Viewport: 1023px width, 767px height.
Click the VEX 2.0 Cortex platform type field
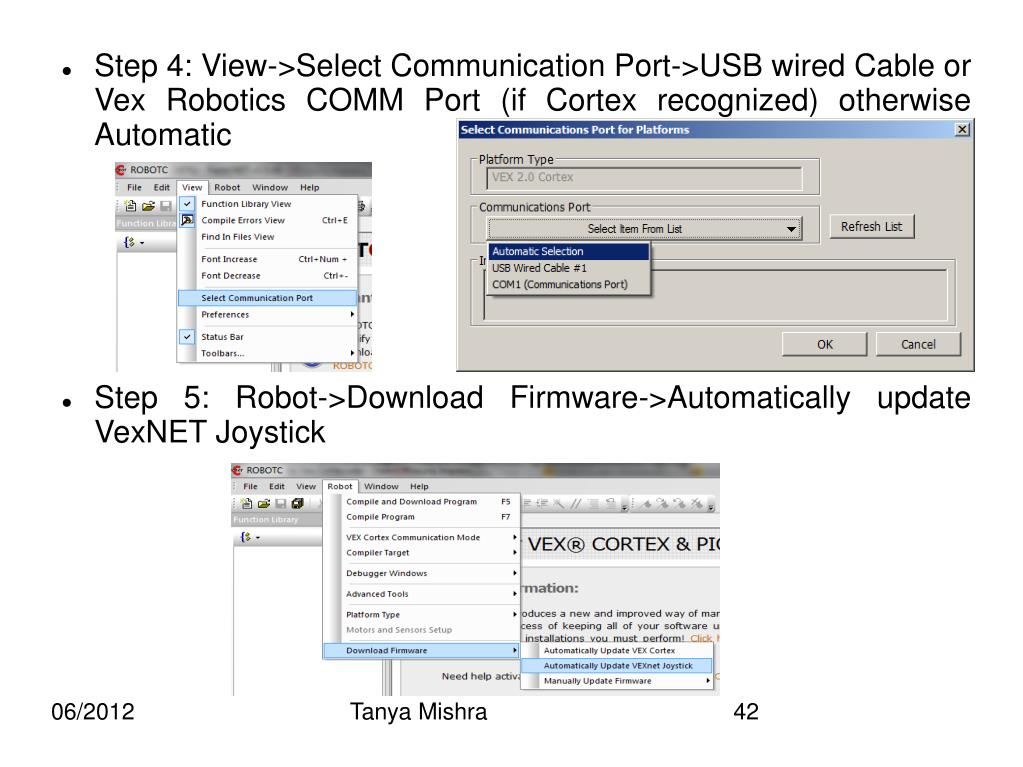(645, 177)
